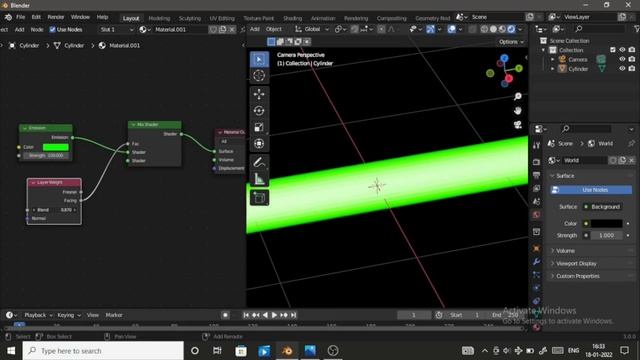Click the World Strength 1.000 slider
This screenshot has width=640, height=360.
[x=607, y=236]
